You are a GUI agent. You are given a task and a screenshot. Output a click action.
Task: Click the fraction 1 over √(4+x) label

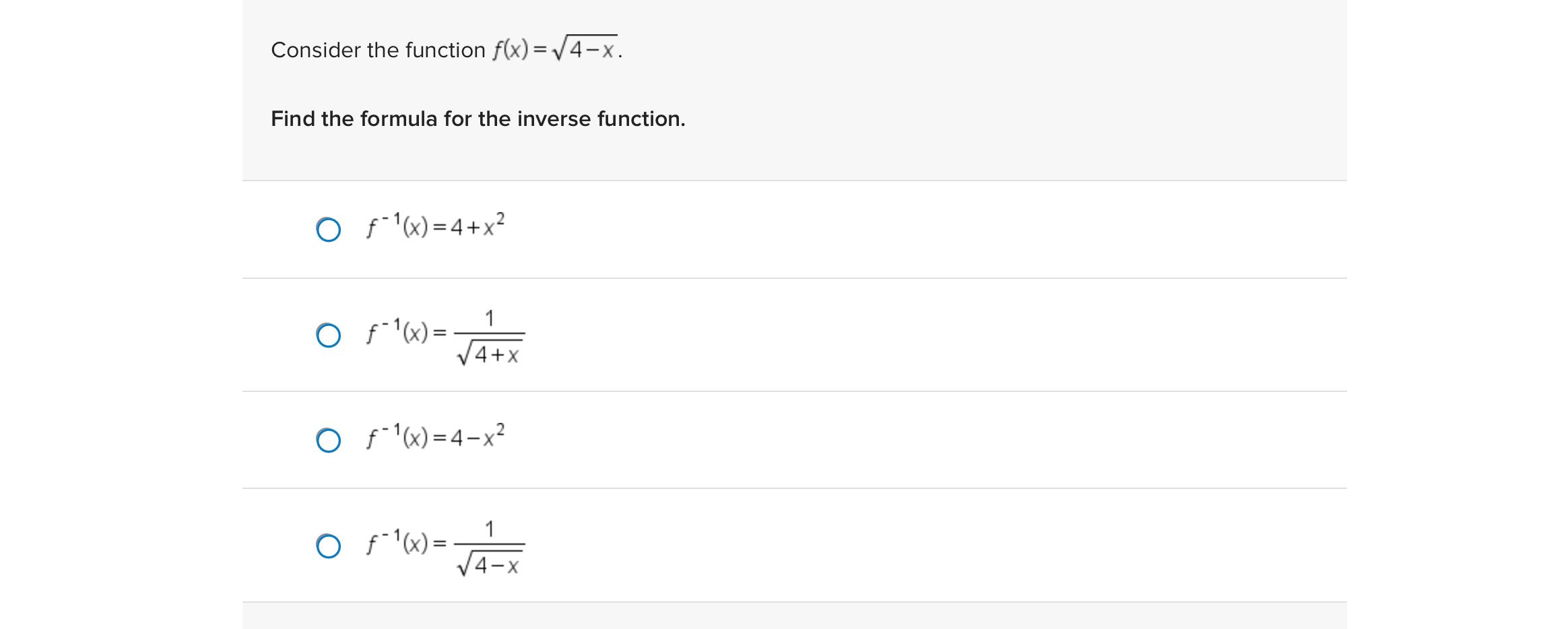coord(490,336)
